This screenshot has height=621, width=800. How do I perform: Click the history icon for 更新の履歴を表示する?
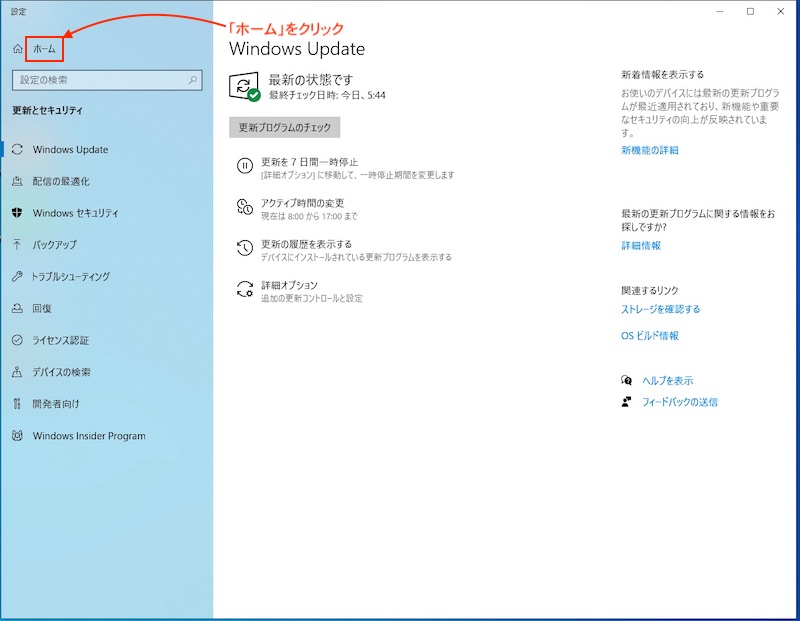point(245,248)
